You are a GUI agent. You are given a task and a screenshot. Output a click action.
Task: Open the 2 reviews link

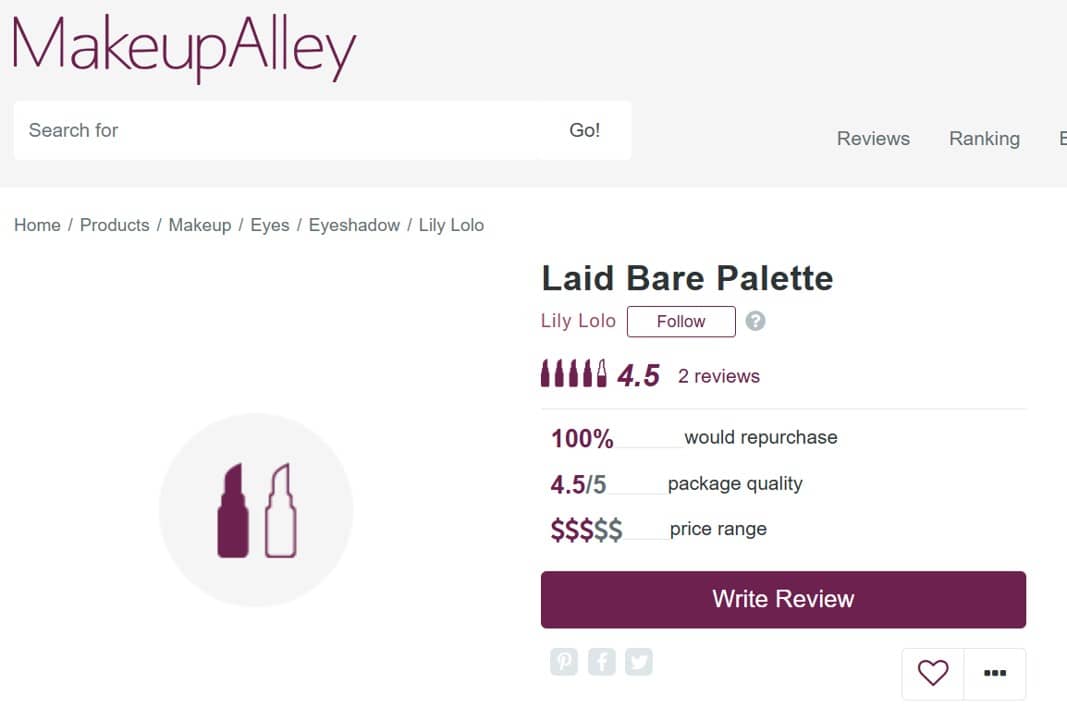point(719,376)
